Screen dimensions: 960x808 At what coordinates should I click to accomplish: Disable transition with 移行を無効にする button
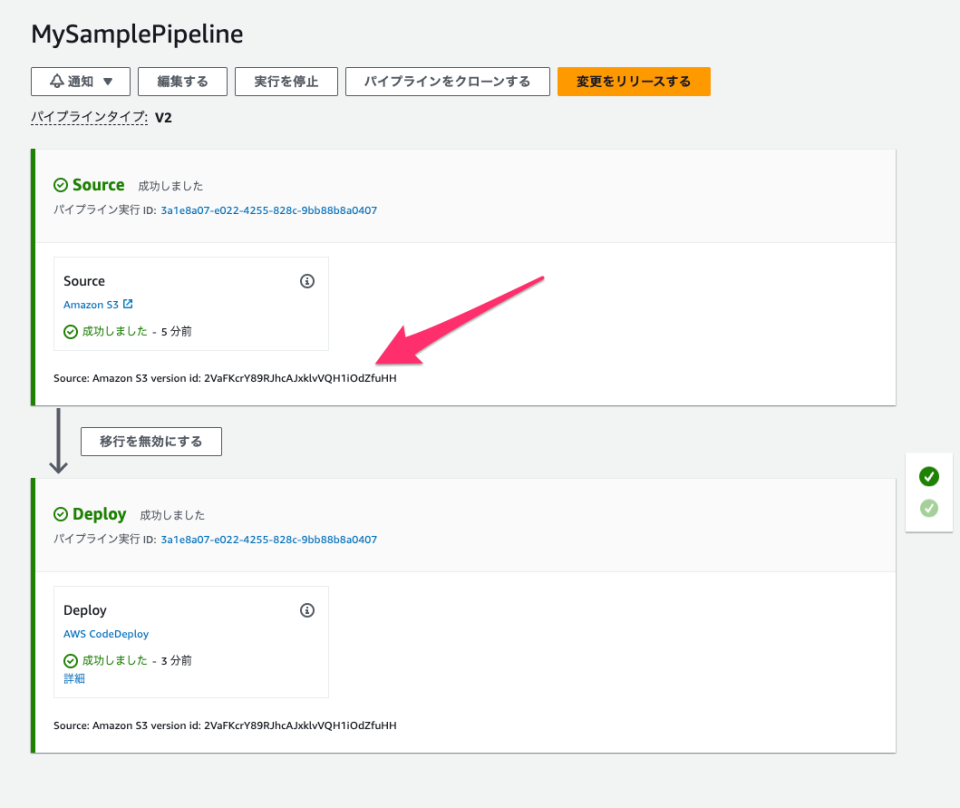pos(151,441)
